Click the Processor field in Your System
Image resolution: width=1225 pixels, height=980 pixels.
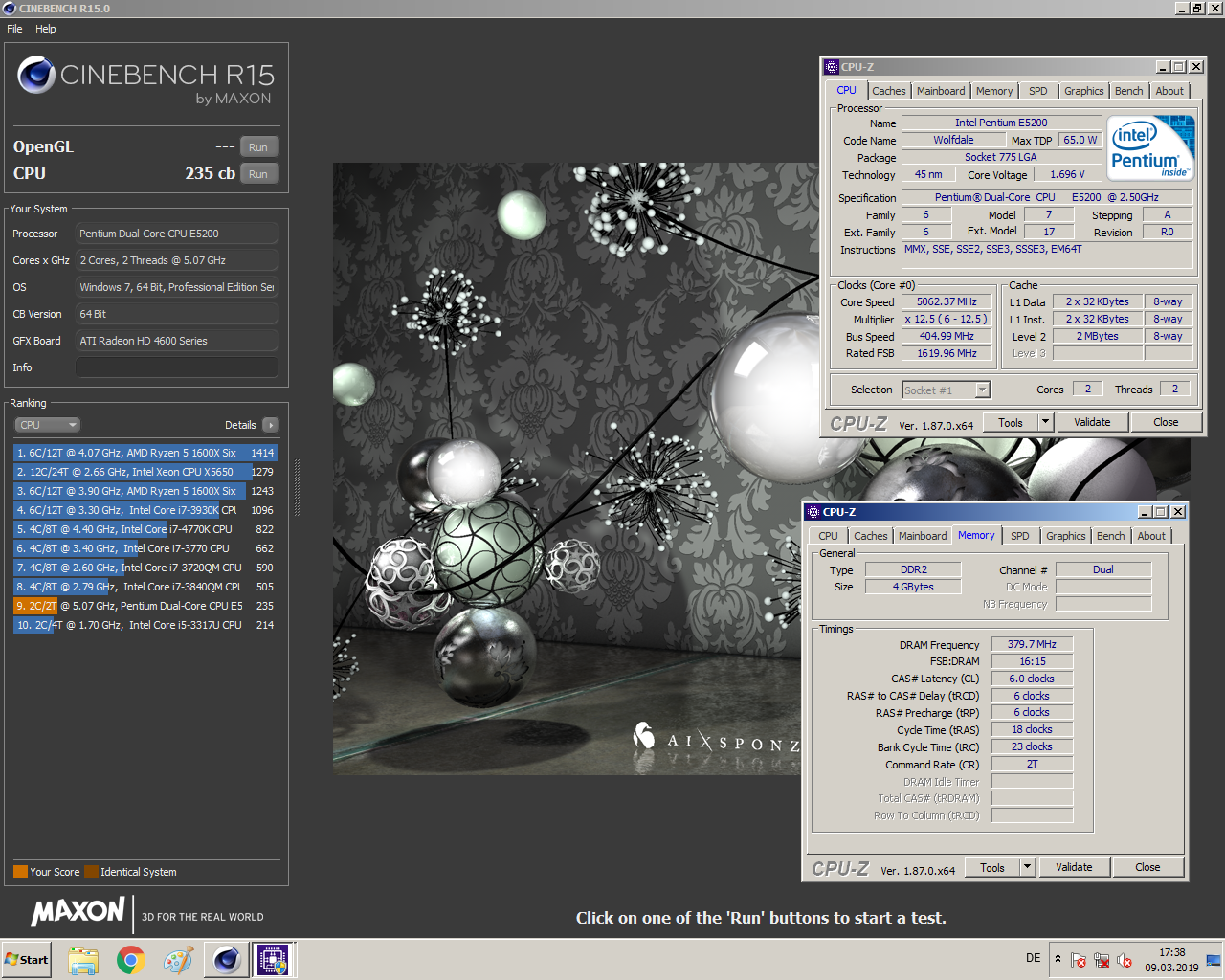coord(177,234)
